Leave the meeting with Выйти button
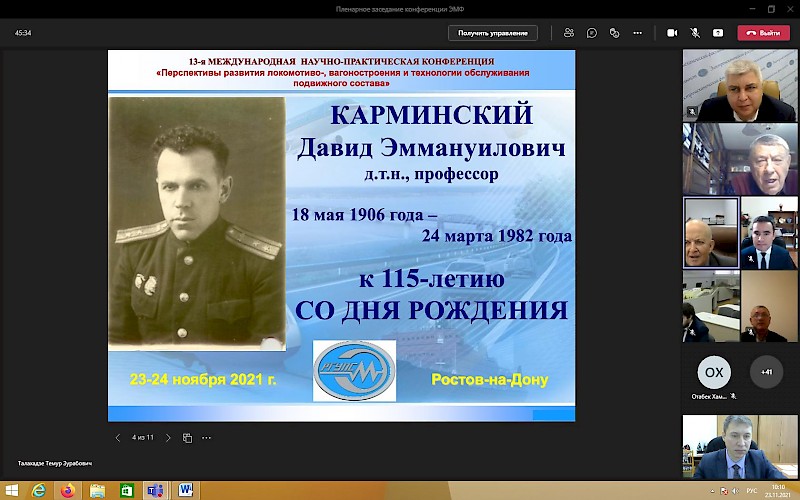 [763, 33]
